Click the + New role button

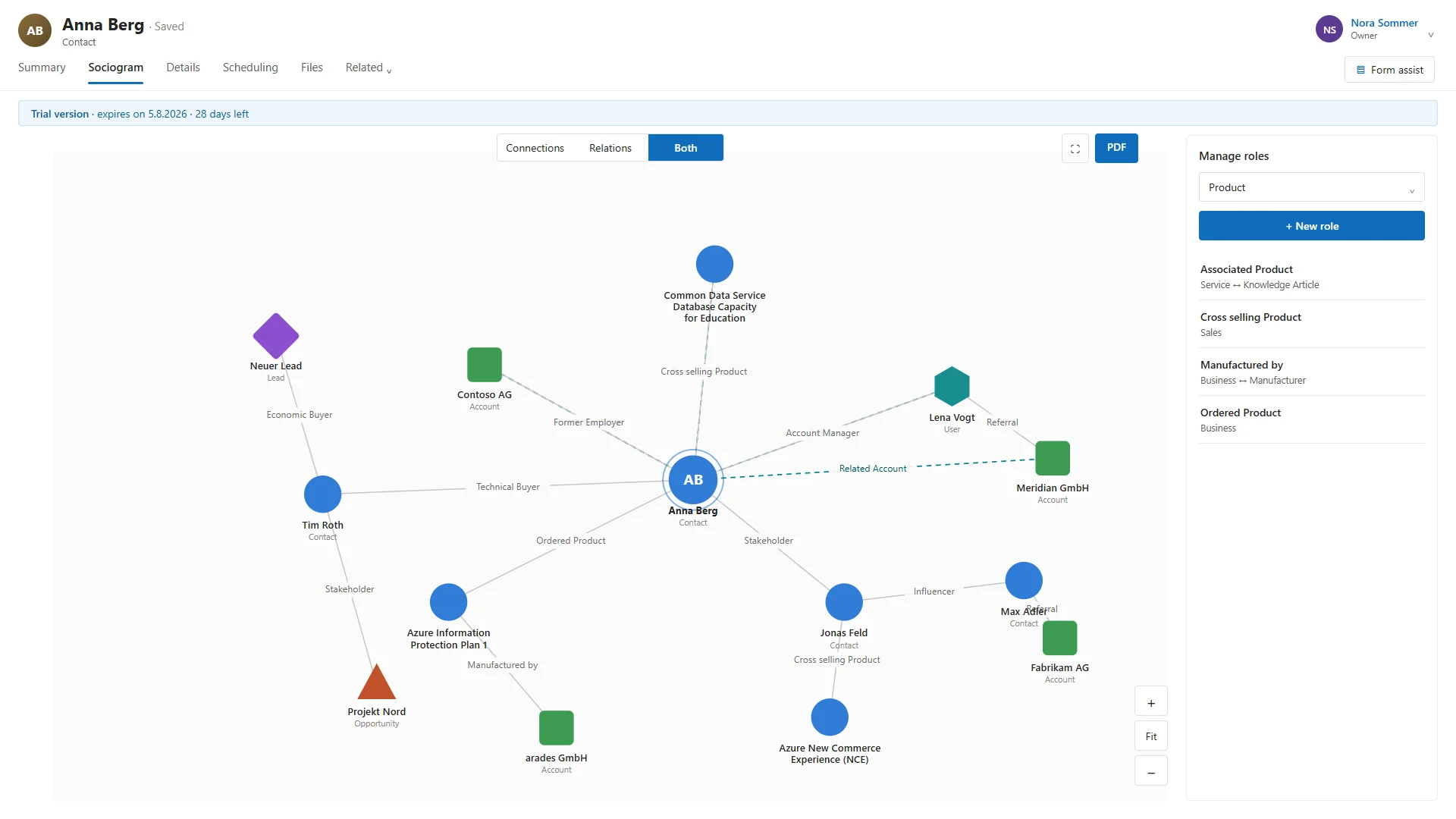coord(1311,226)
